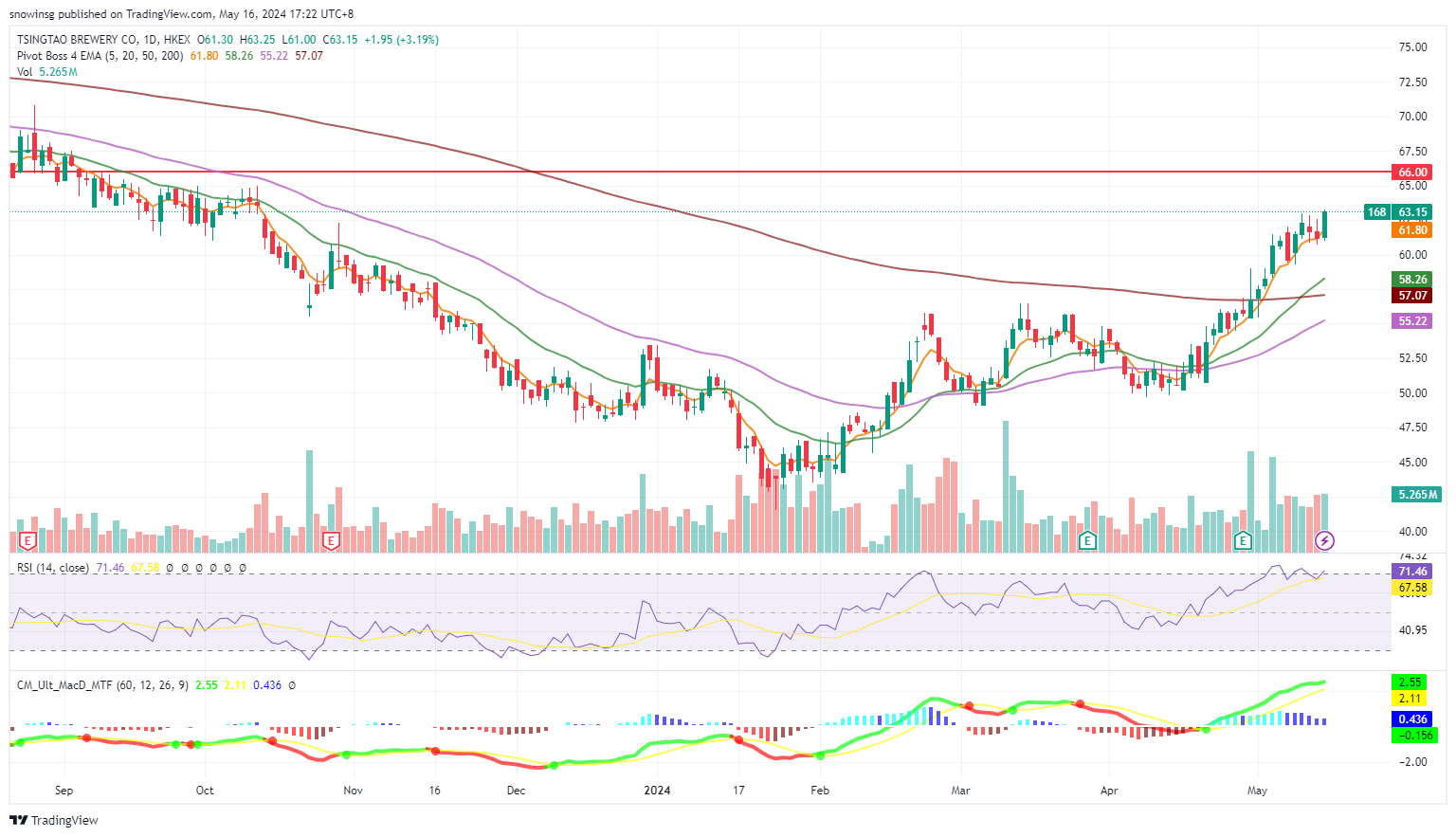This screenshot has height=837, width=1456.
Task: Click the green 63.15 last price label
Action: coord(1411,212)
